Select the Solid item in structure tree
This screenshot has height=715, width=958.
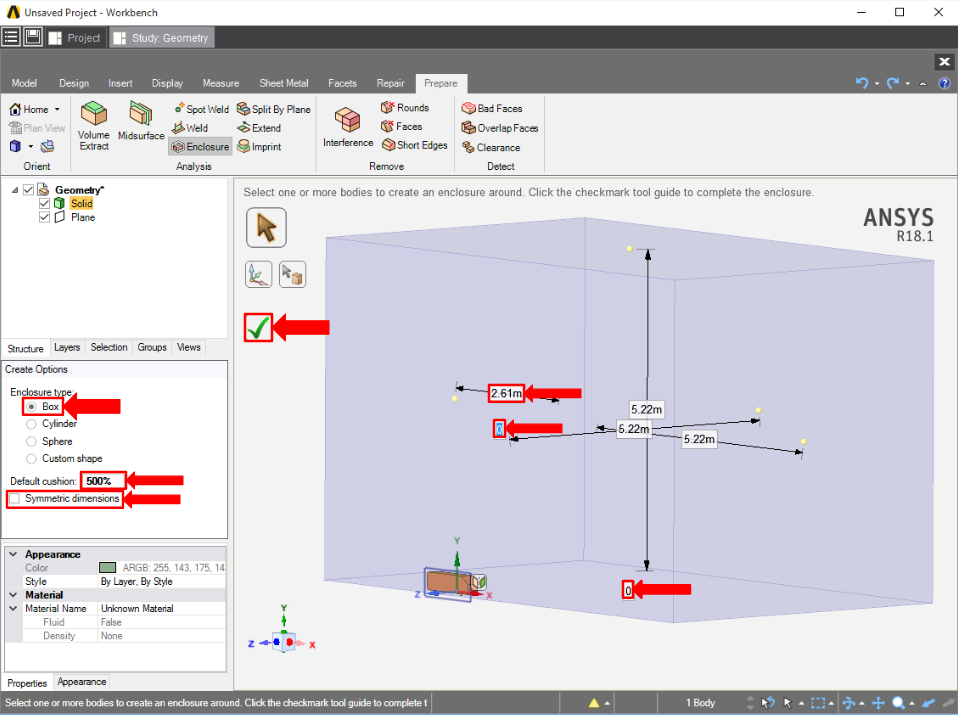click(81, 204)
